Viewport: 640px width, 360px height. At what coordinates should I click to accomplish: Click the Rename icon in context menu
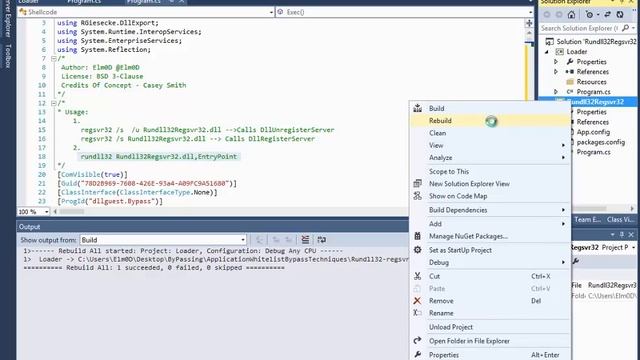coord(417,313)
